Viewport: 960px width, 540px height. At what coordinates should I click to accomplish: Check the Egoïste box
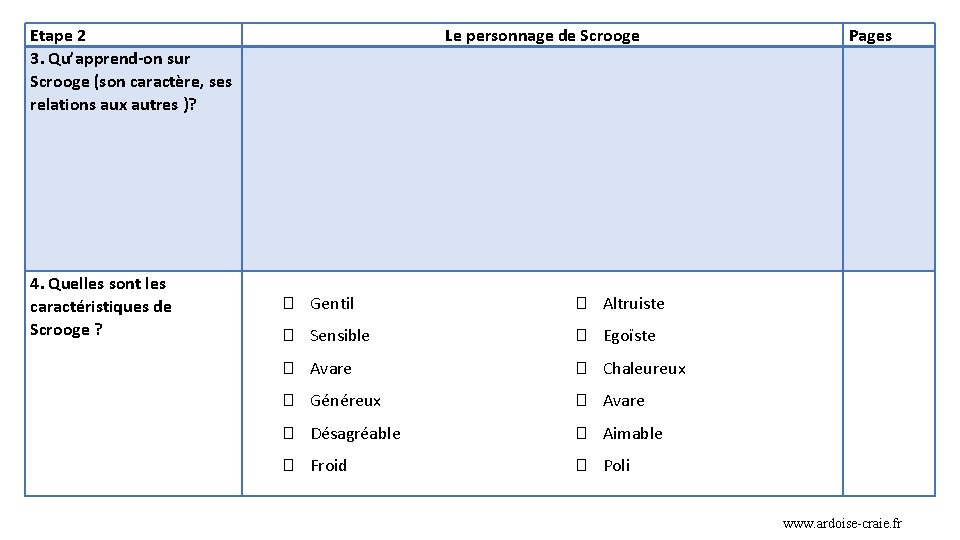pyautogui.click(x=580, y=336)
